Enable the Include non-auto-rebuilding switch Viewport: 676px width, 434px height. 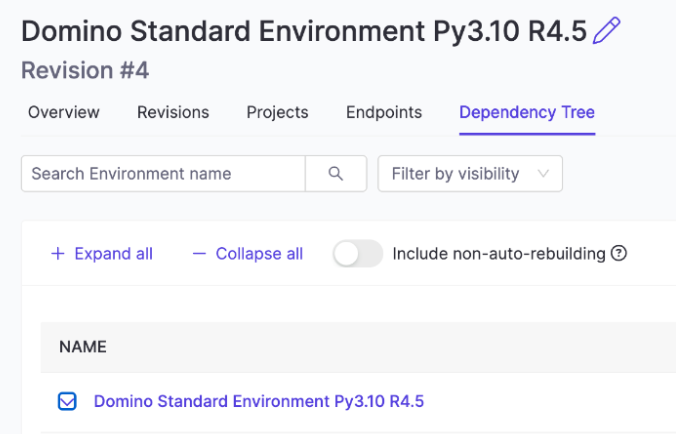357,254
